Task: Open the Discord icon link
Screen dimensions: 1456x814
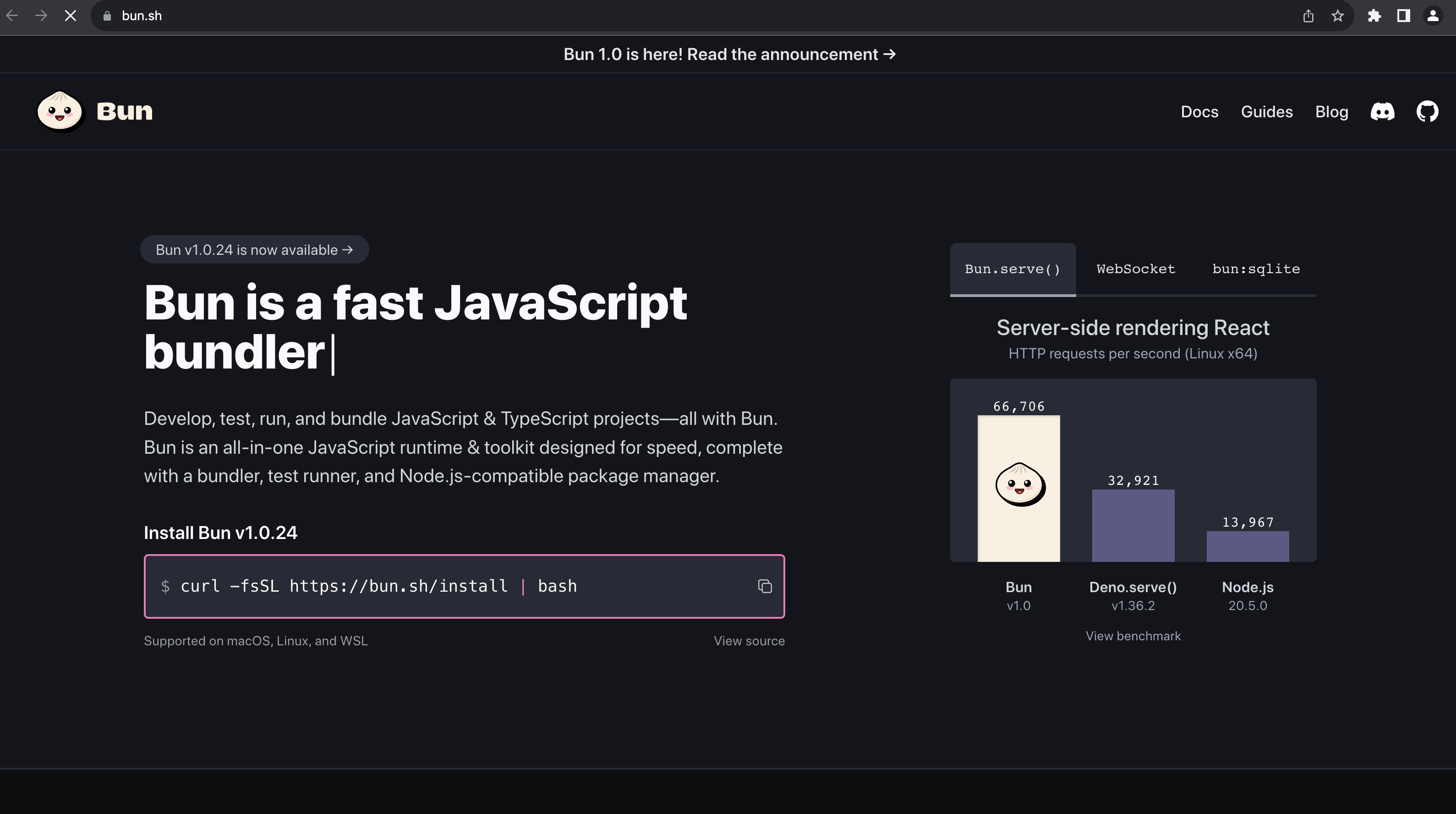Action: point(1383,111)
